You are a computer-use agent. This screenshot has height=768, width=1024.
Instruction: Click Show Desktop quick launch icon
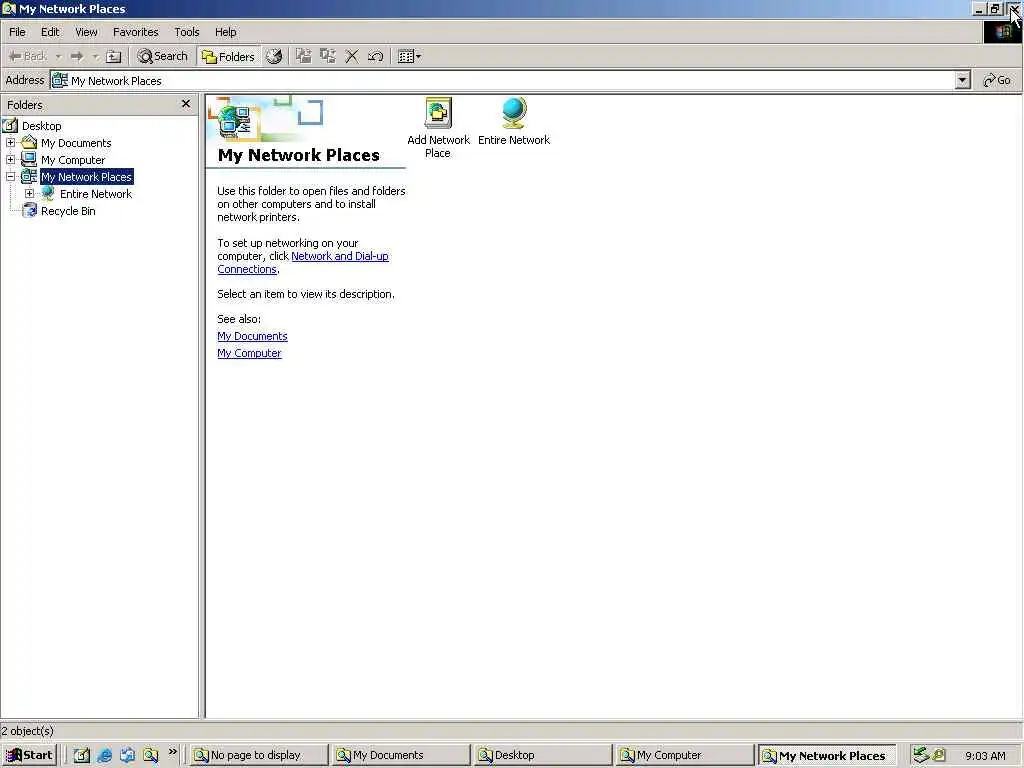click(82, 756)
